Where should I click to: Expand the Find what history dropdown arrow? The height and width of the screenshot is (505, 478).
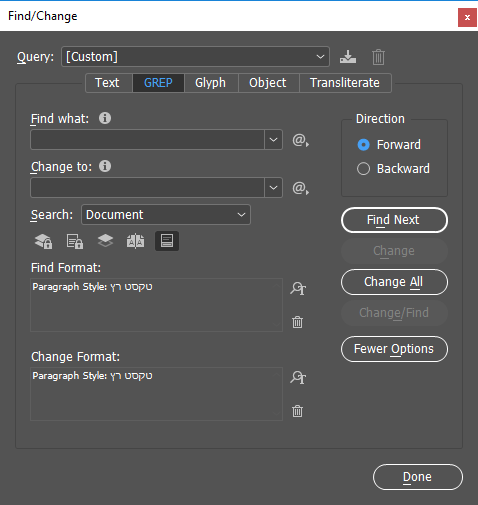[273, 140]
